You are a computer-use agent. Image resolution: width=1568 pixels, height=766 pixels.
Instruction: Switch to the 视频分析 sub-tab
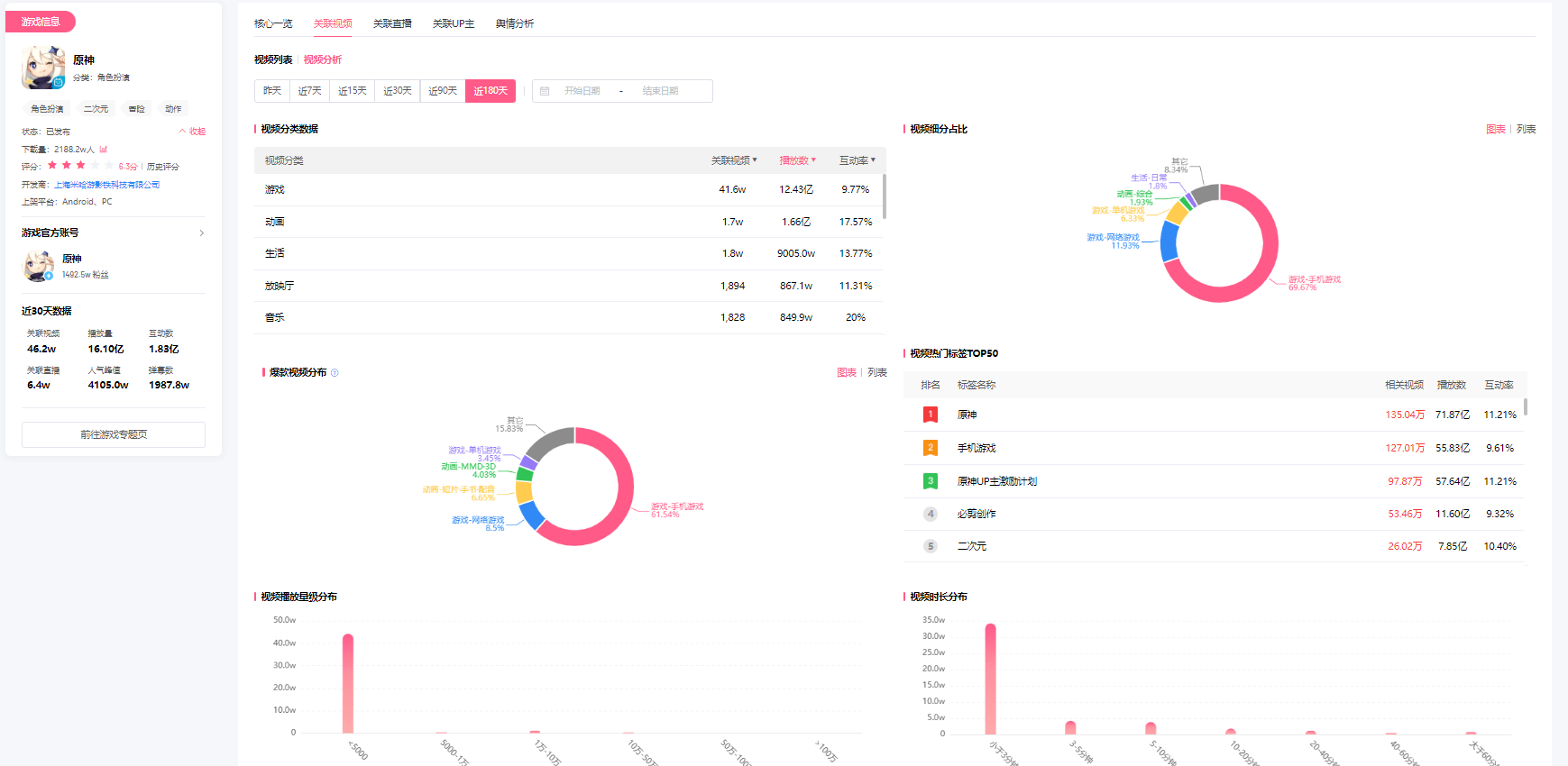point(323,59)
